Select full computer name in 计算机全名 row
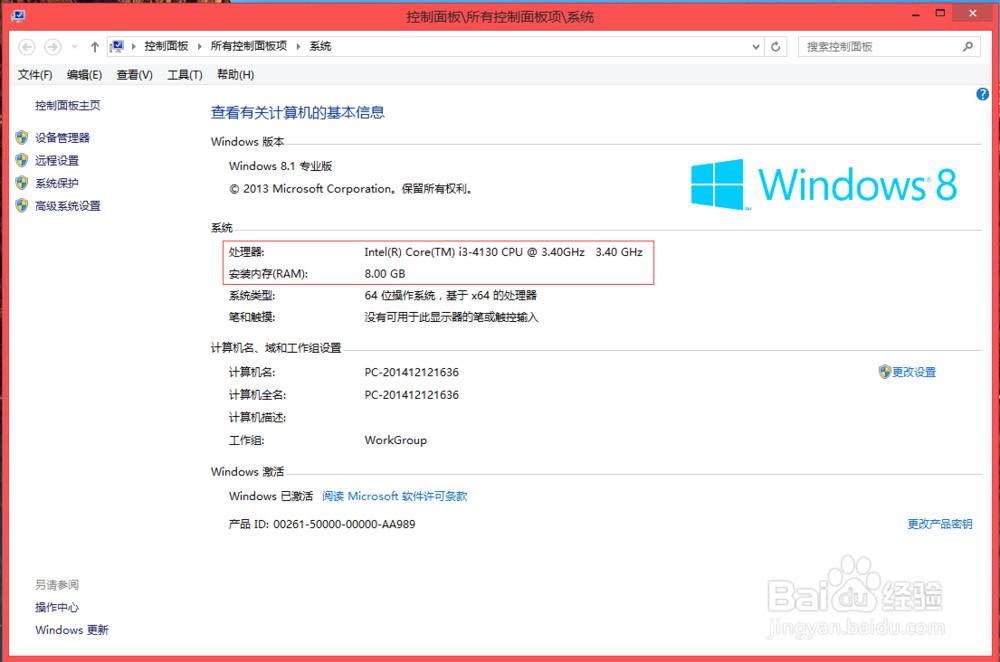Viewport: 1000px width, 662px height. 412,395
